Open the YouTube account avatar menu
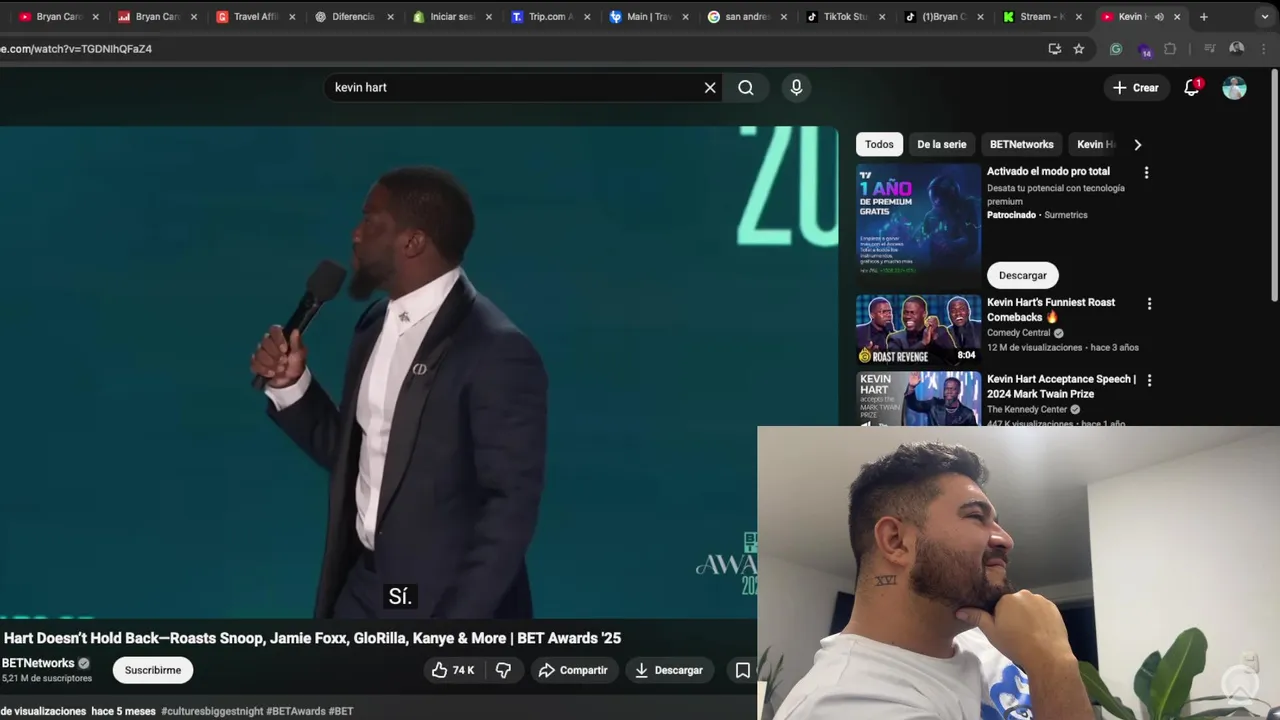The height and width of the screenshot is (720, 1280). (1235, 88)
